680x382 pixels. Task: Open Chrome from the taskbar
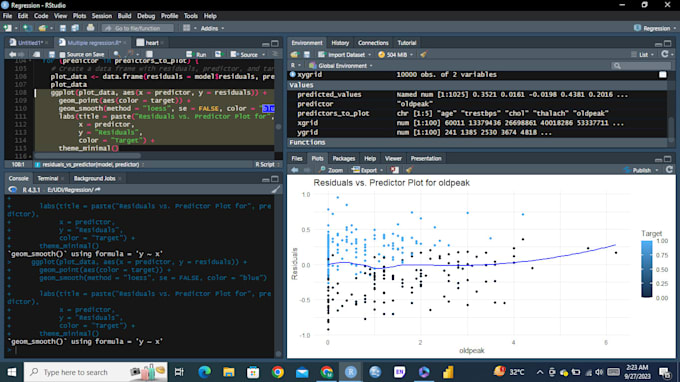[278, 372]
